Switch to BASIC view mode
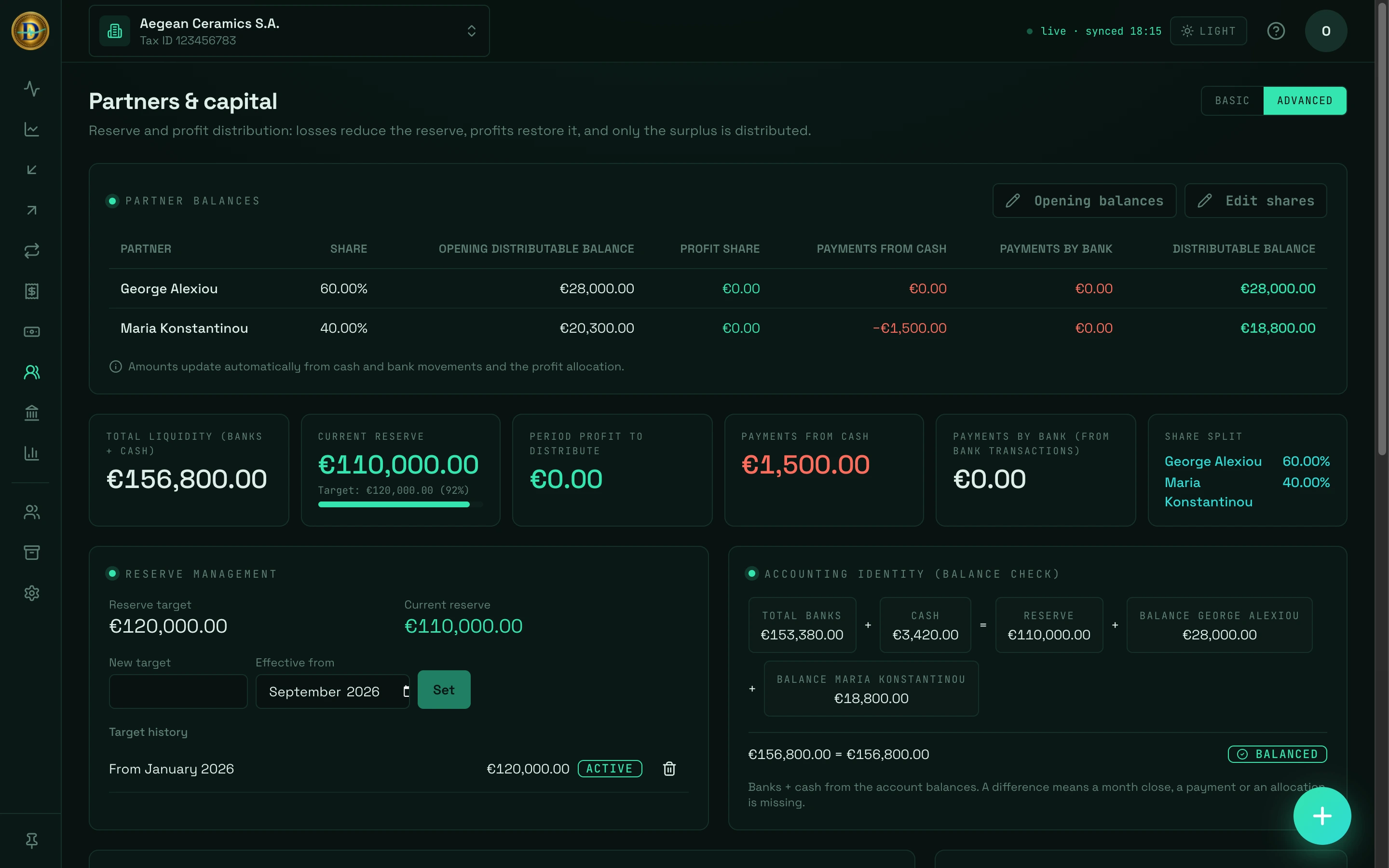 [1232, 100]
